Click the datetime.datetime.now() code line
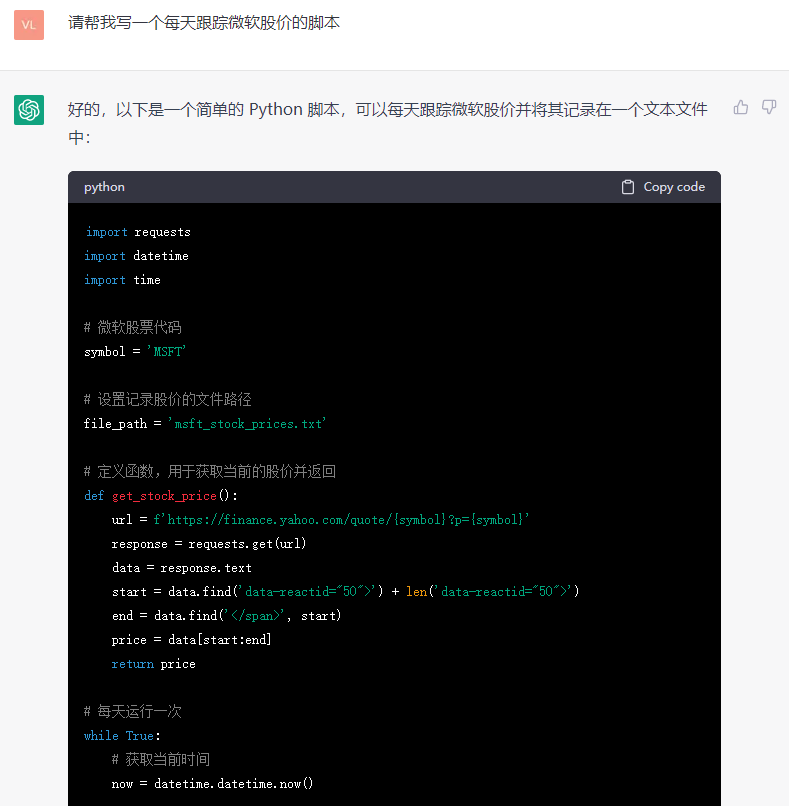Screen dimensions: 789x806 (x=212, y=784)
